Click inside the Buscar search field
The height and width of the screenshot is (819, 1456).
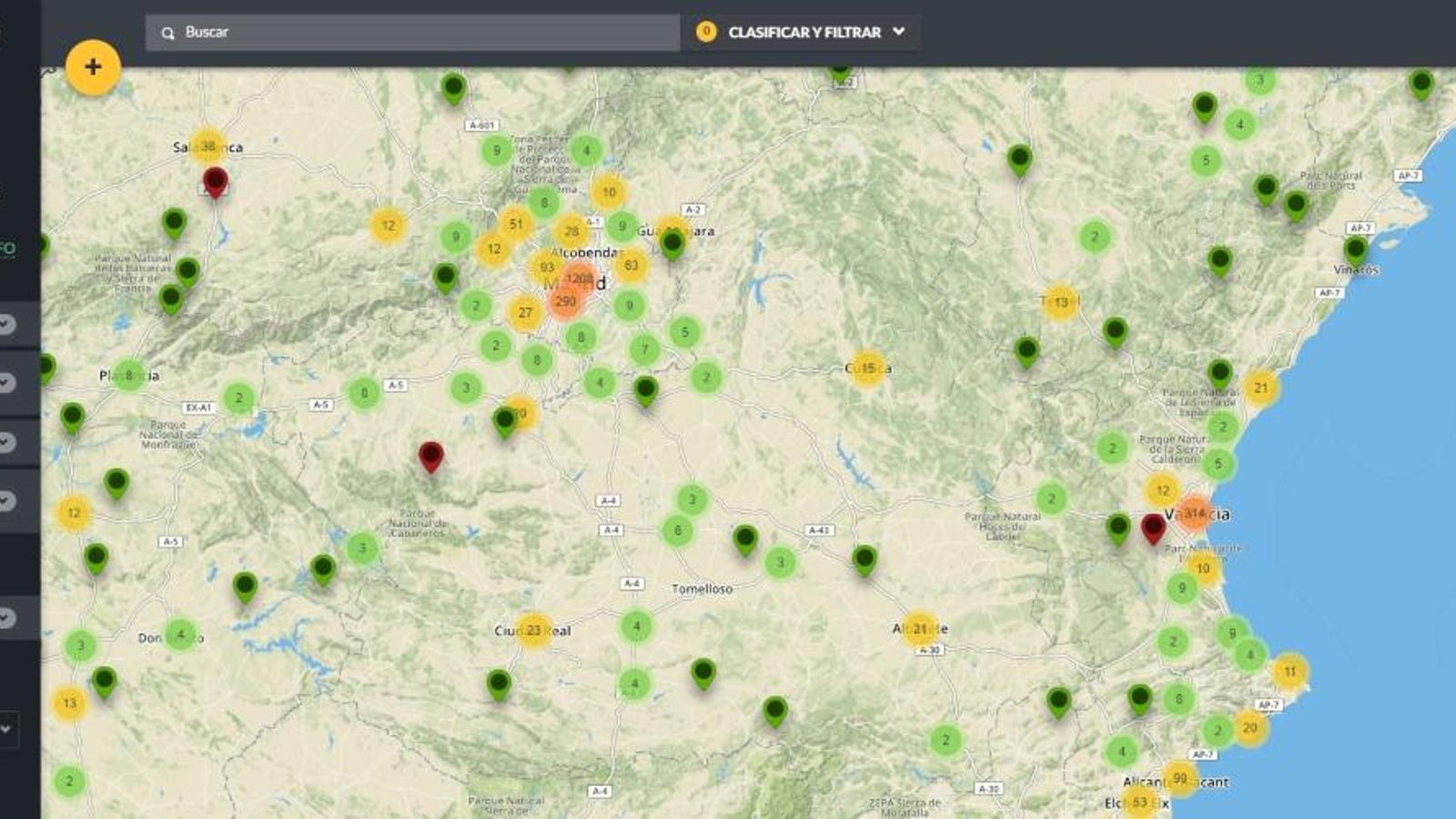[x=364, y=32]
